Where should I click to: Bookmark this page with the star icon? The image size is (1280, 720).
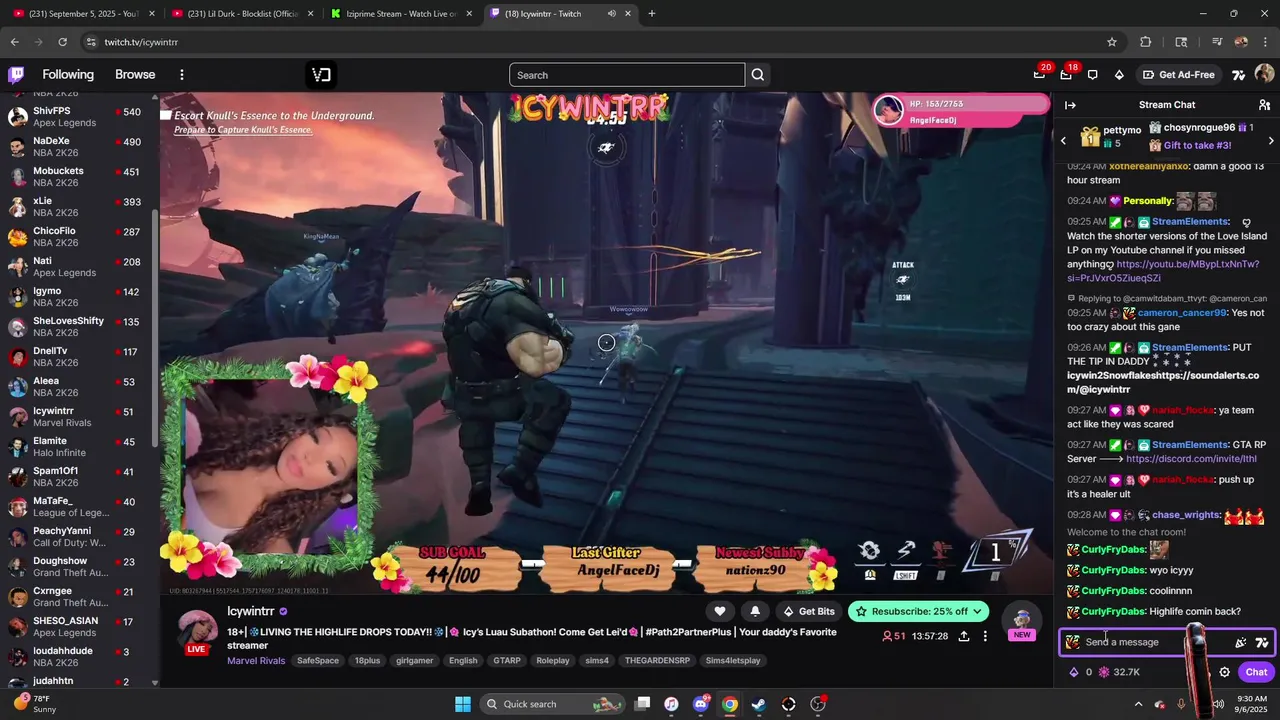(x=1112, y=42)
